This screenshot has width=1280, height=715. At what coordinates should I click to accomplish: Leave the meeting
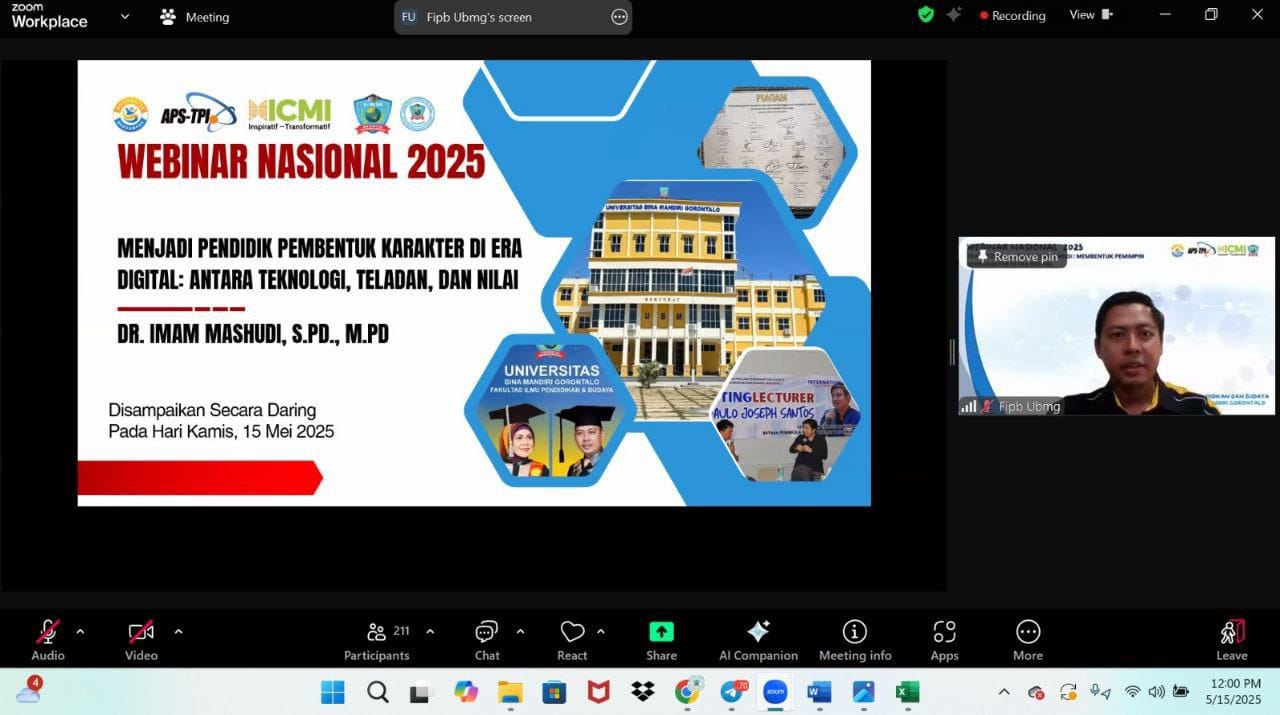[x=1231, y=638]
